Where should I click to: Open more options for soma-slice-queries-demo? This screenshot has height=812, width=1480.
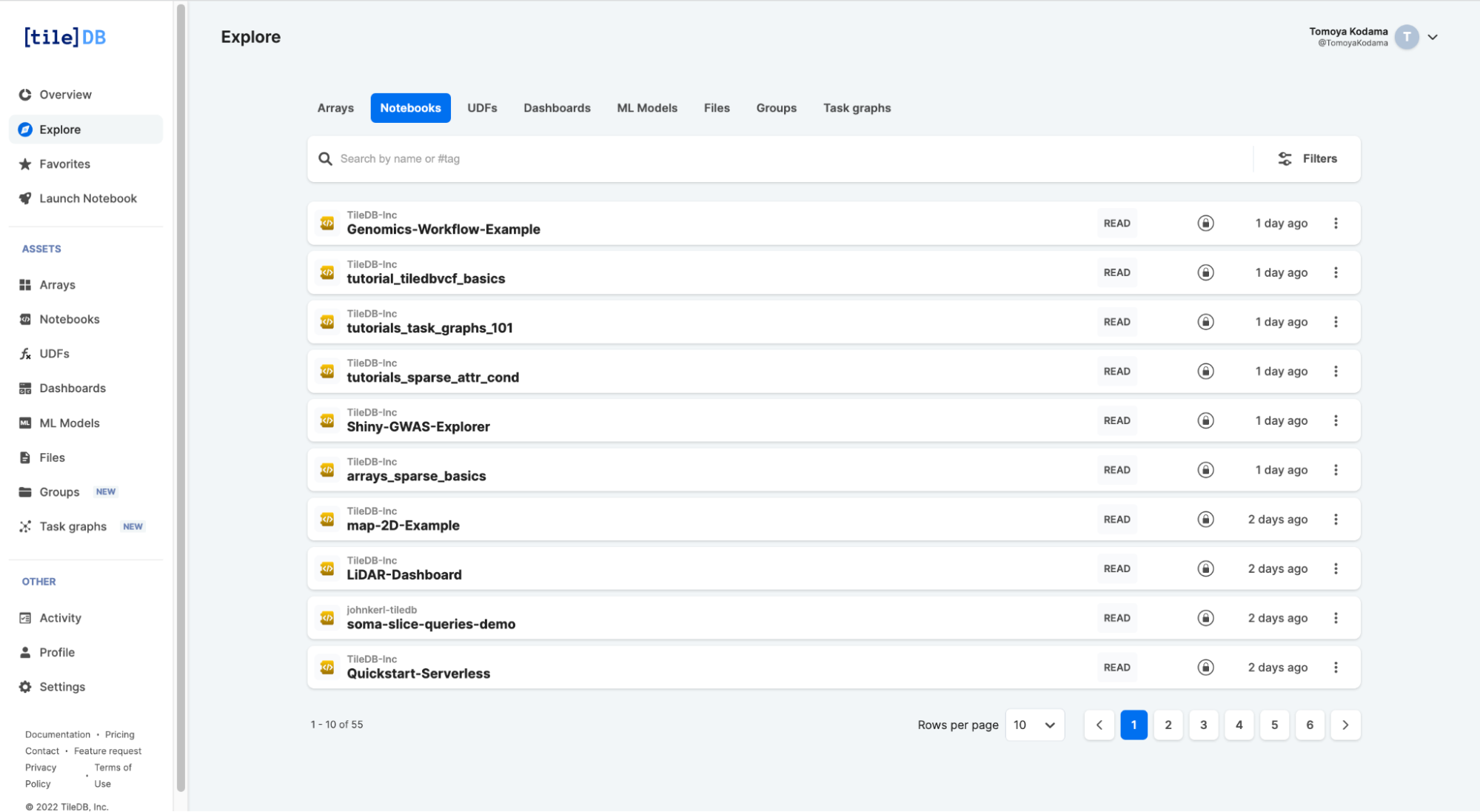coord(1336,618)
